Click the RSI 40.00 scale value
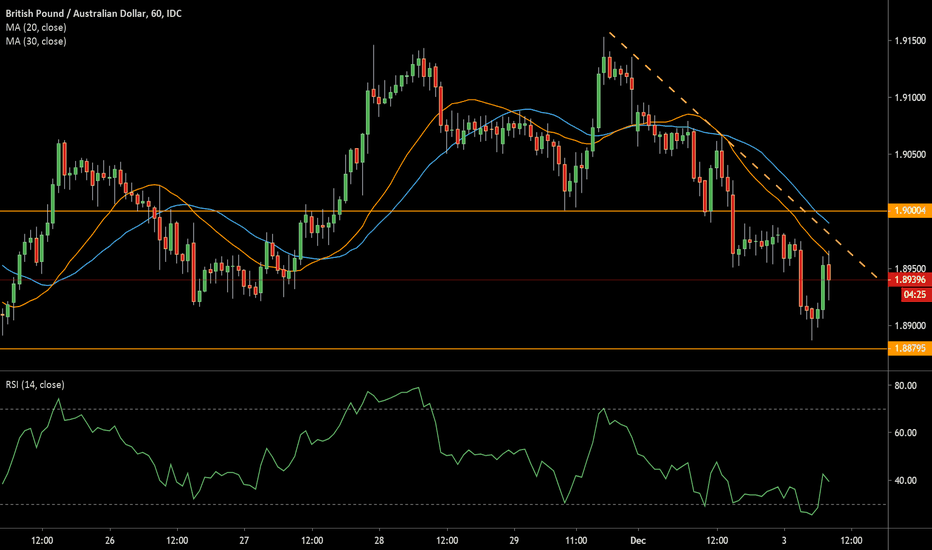Viewport: 932px width, 550px height. click(905, 480)
